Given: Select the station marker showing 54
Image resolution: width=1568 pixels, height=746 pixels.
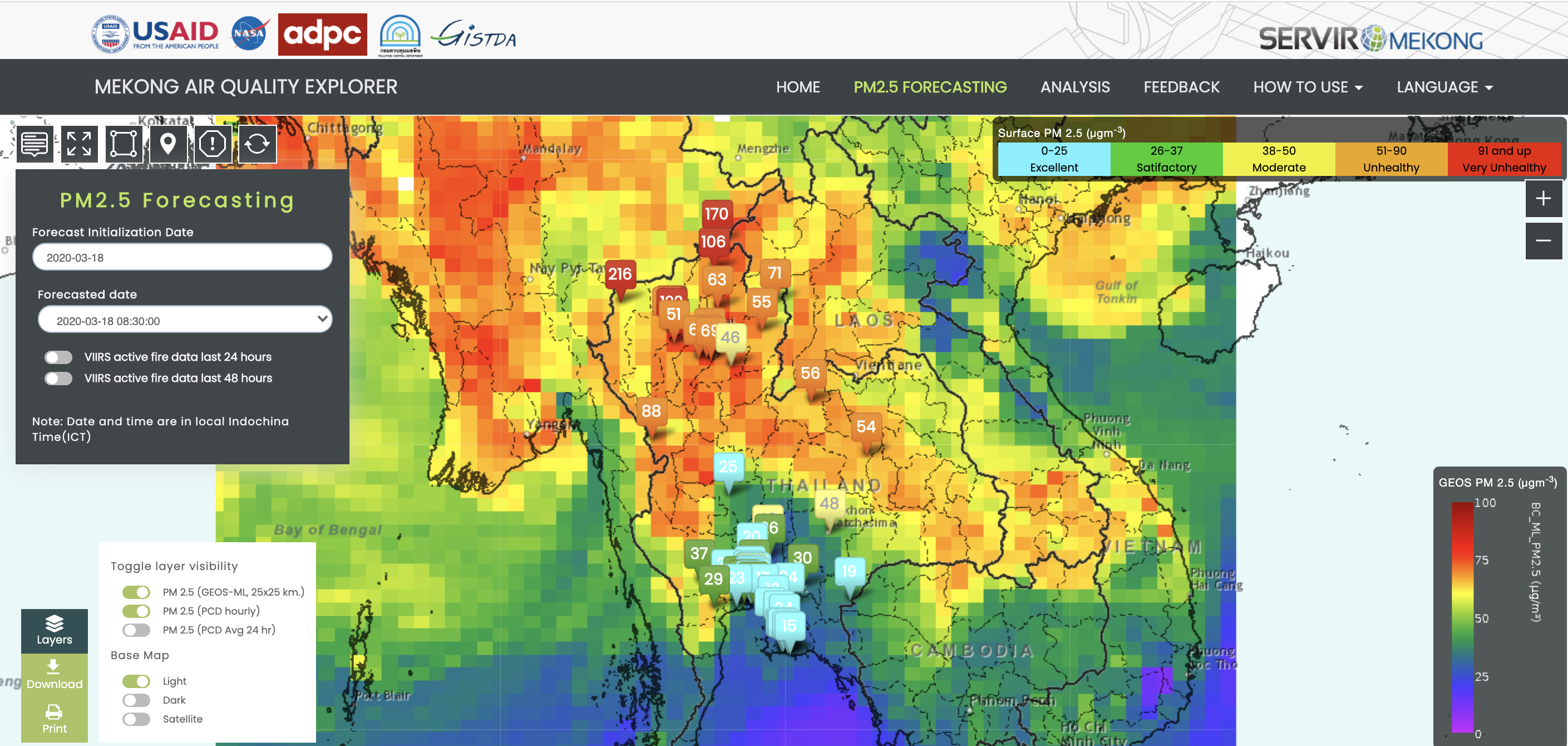Looking at the screenshot, I should pos(866,426).
